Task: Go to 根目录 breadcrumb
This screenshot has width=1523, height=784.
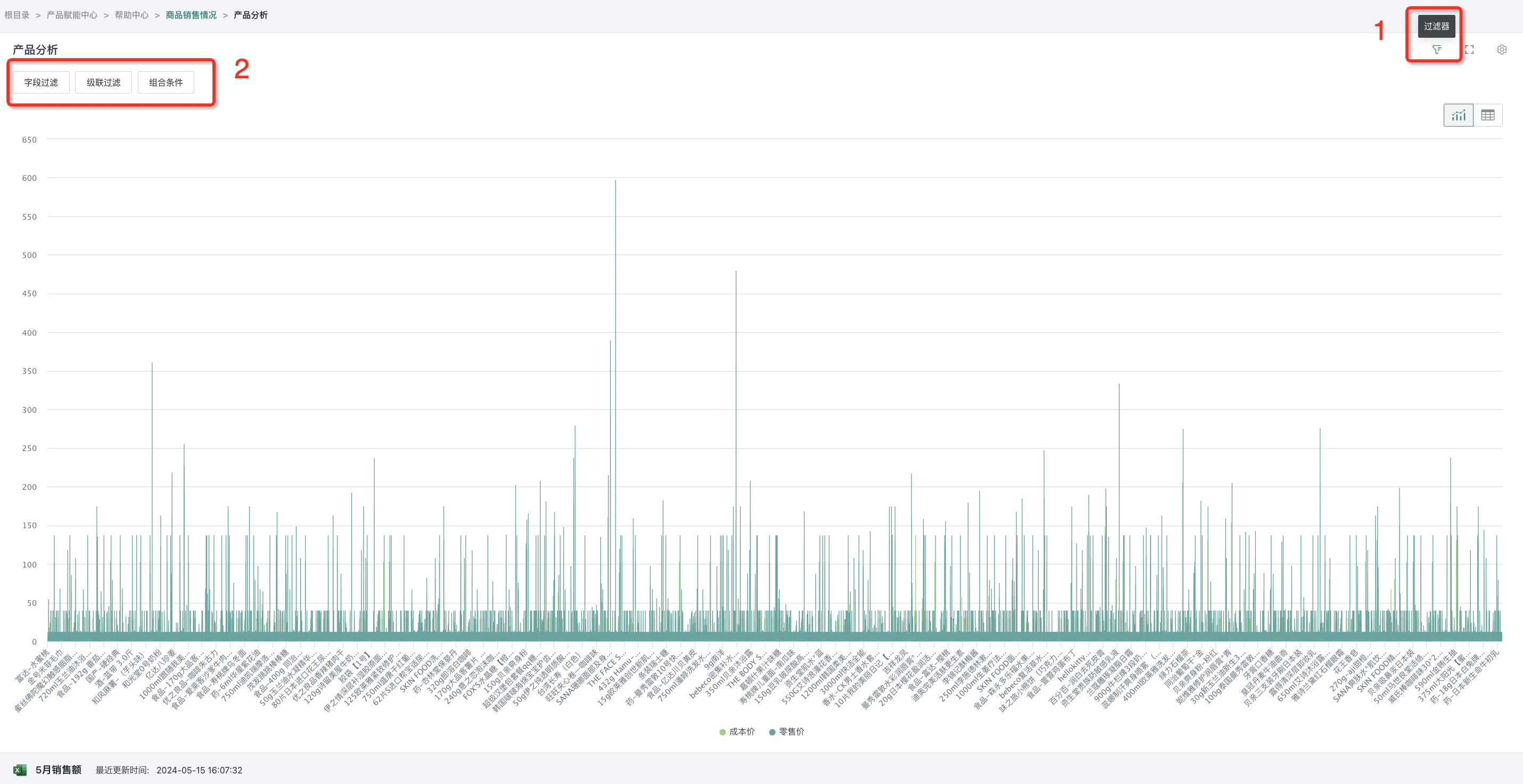Action: coord(16,15)
